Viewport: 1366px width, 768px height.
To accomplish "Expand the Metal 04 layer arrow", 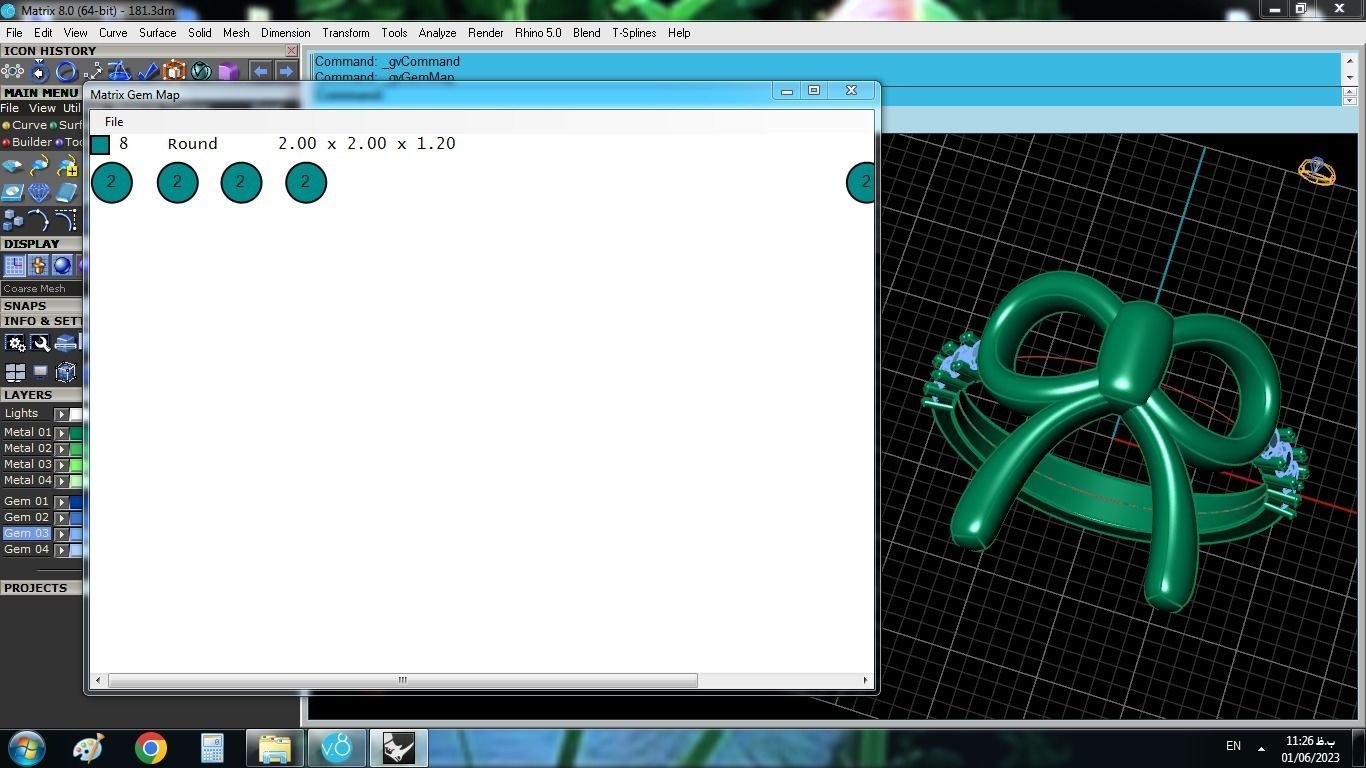I will 61,481.
